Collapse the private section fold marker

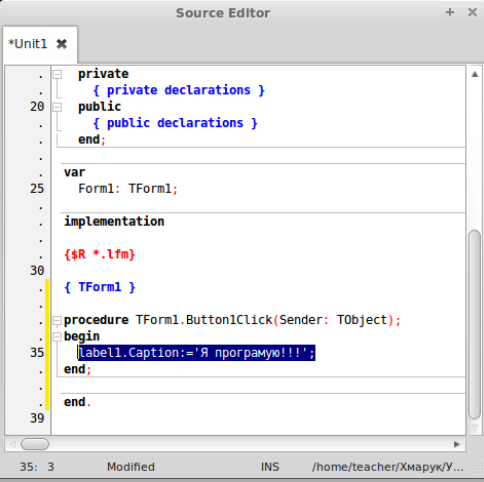[57, 74]
